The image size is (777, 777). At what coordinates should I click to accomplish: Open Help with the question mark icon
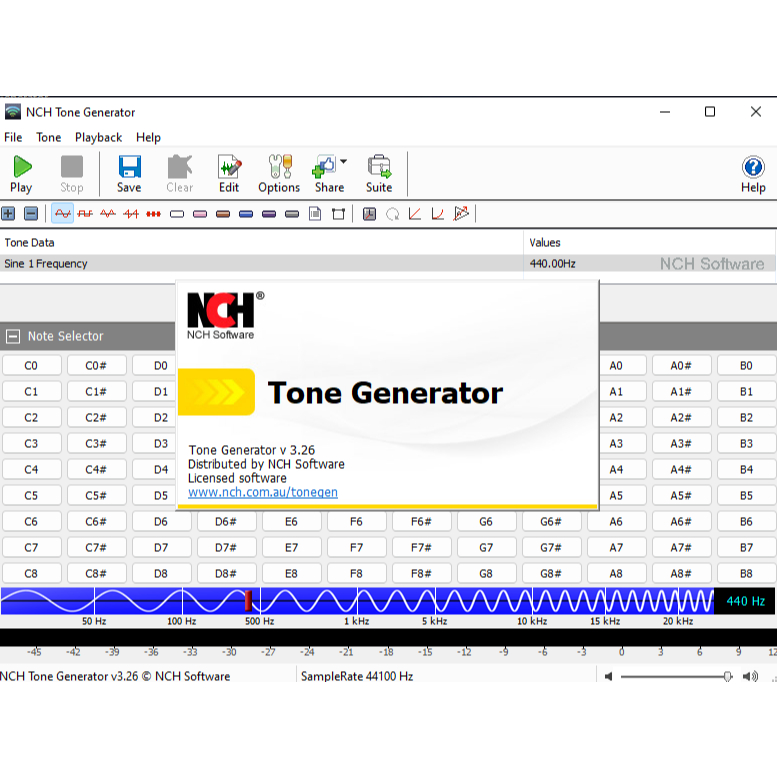coord(753,173)
